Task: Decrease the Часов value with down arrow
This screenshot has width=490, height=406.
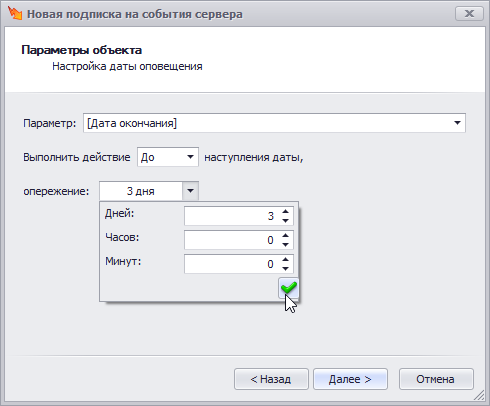Action: (x=285, y=244)
